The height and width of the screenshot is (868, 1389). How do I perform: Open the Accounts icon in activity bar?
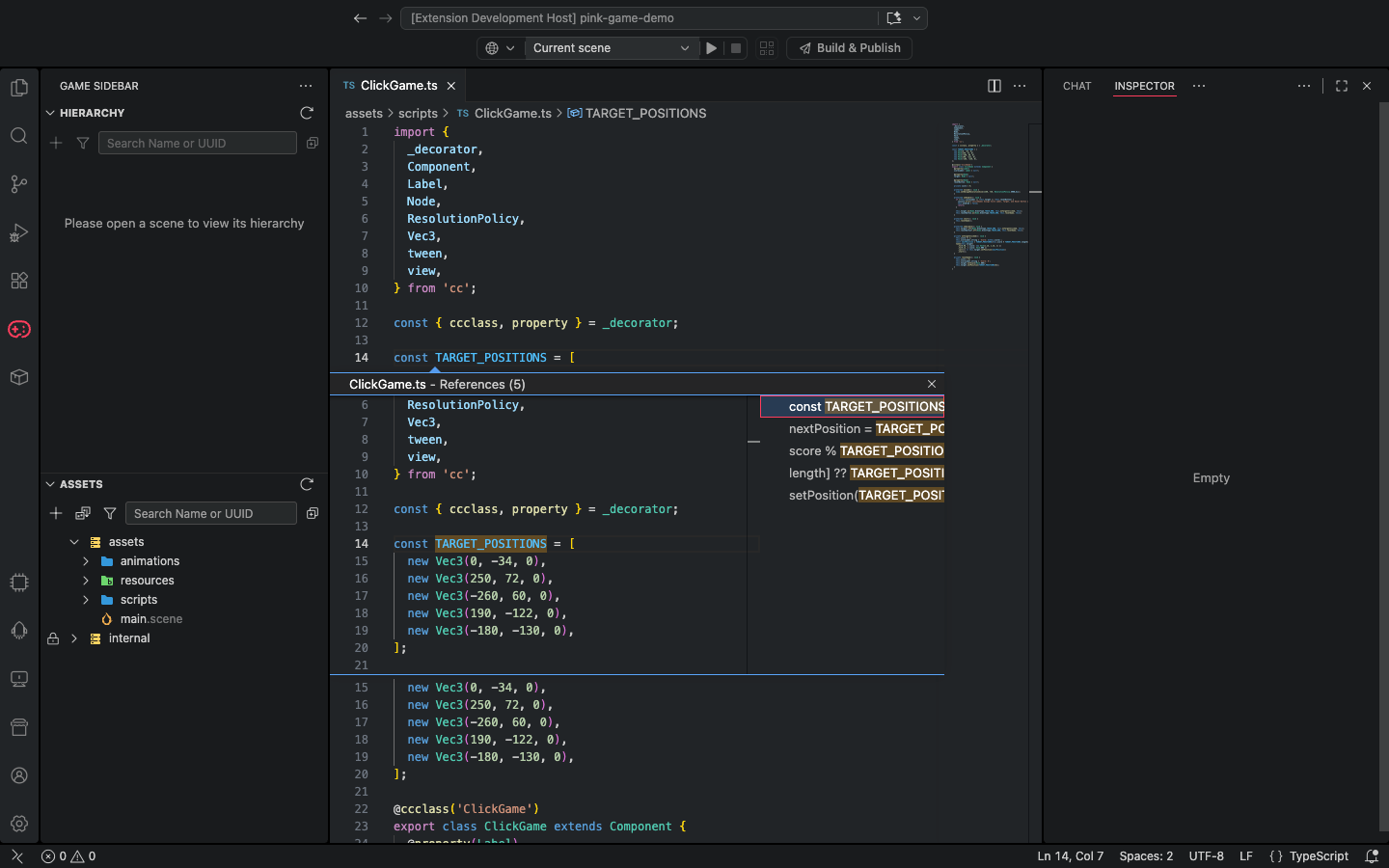(x=18, y=775)
